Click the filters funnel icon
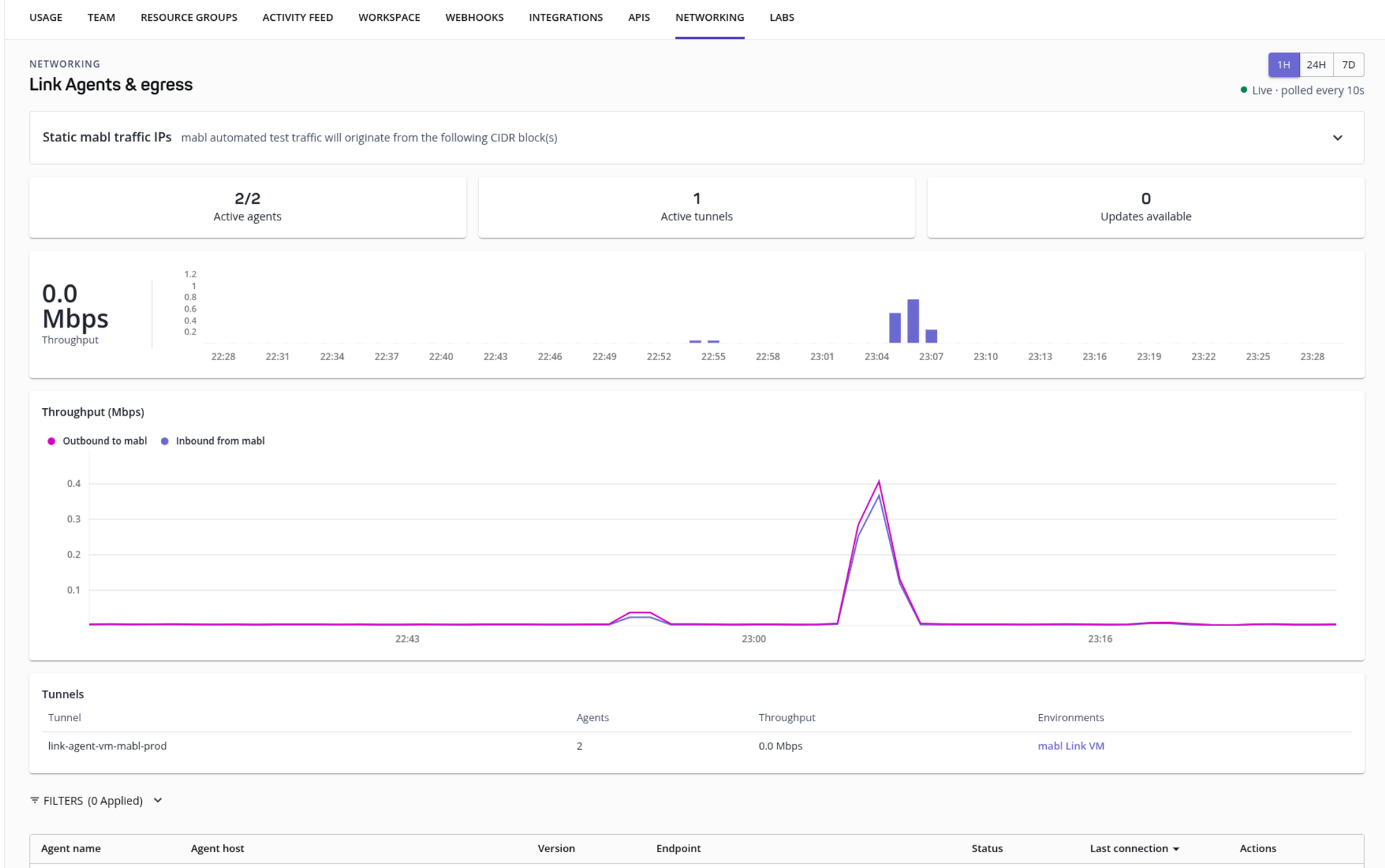 pyautogui.click(x=35, y=800)
